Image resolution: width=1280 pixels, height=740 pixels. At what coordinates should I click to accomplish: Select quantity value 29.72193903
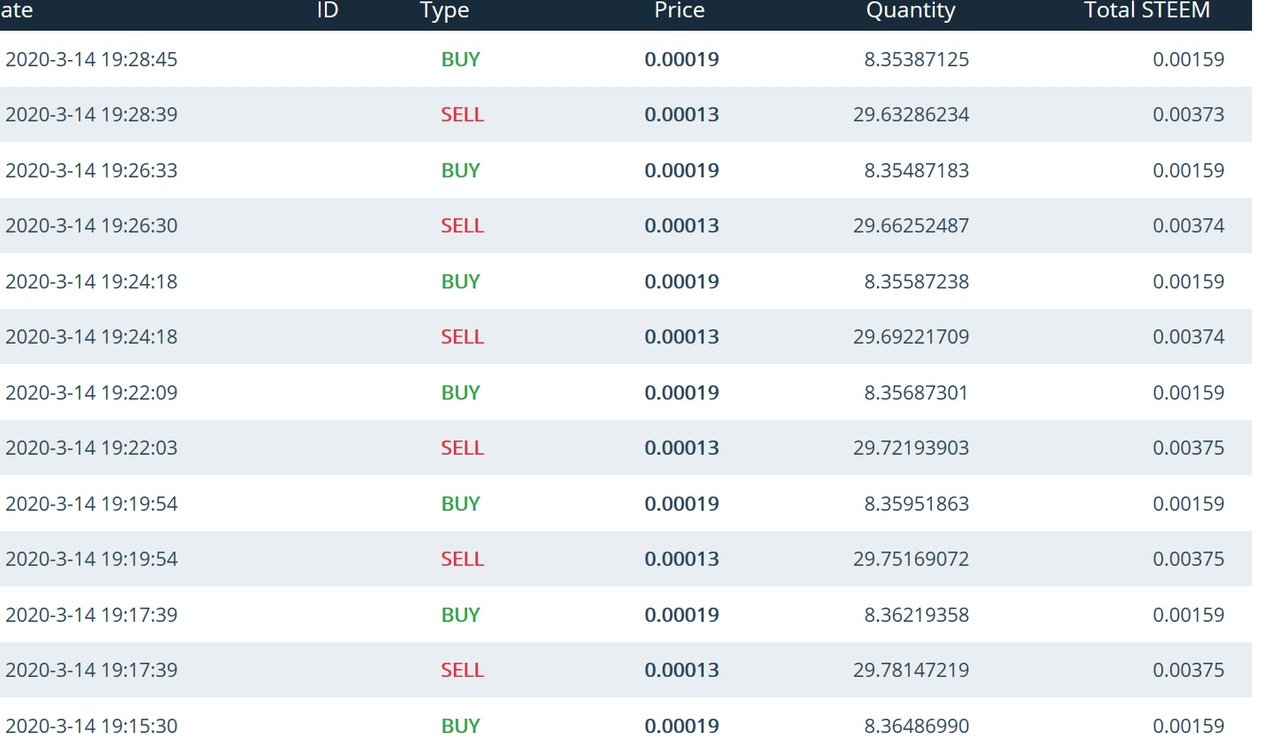(911, 448)
